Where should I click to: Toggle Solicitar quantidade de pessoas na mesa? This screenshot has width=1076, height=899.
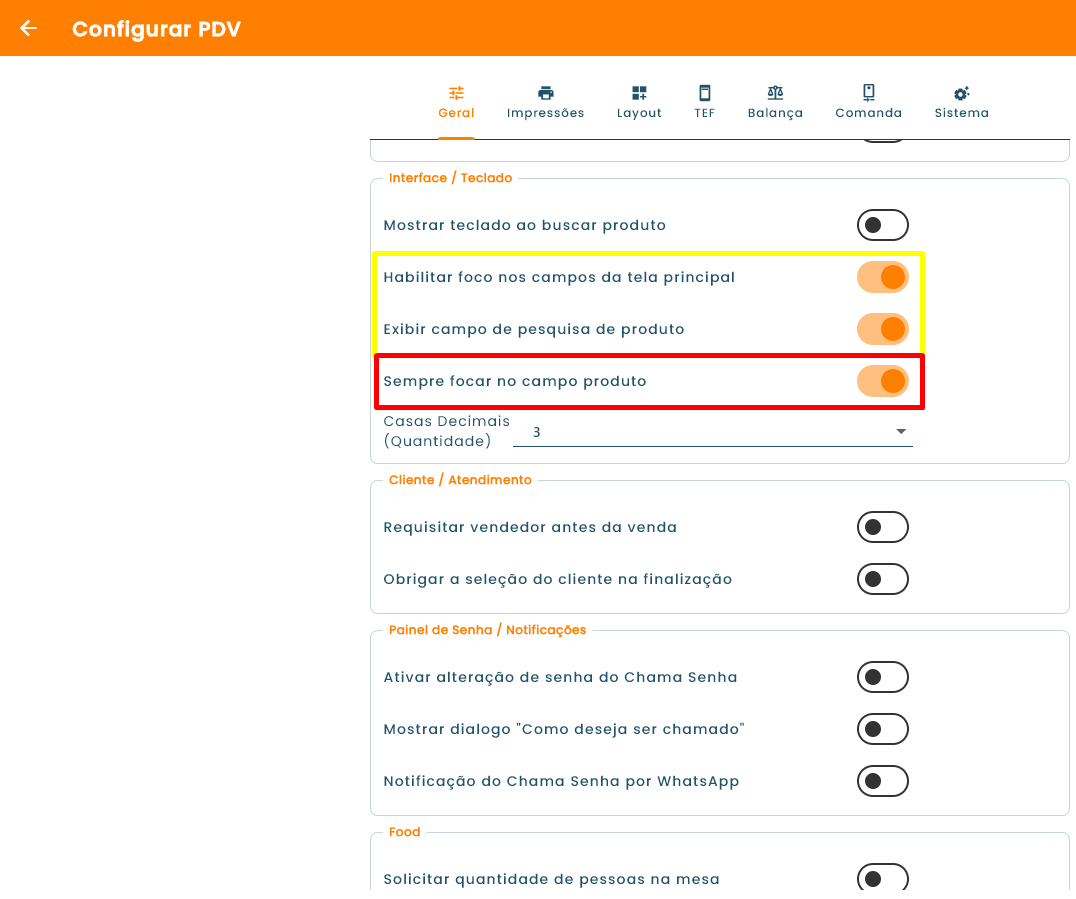tap(882, 878)
